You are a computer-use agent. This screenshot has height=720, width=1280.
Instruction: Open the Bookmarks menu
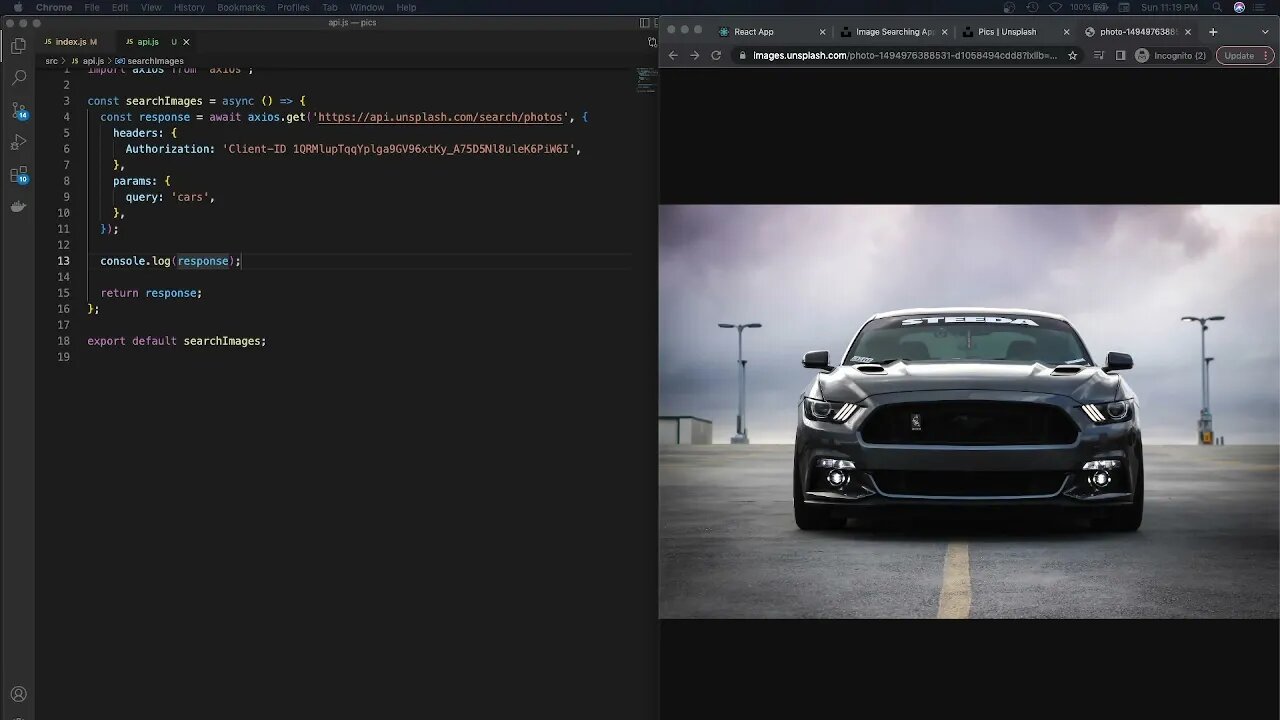click(241, 7)
